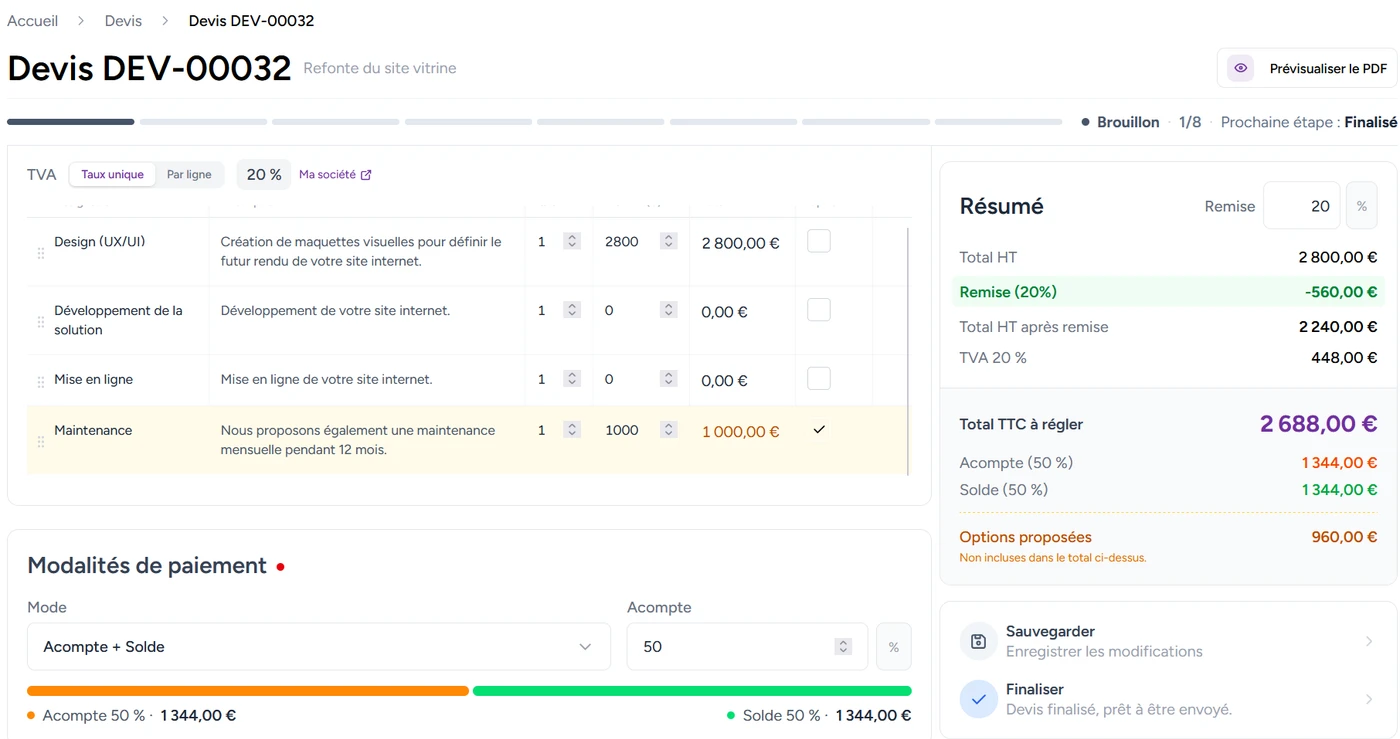Select the Taux unique TVA mode
This screenshot has width=1400, height=739.
[x=113, y=175]
